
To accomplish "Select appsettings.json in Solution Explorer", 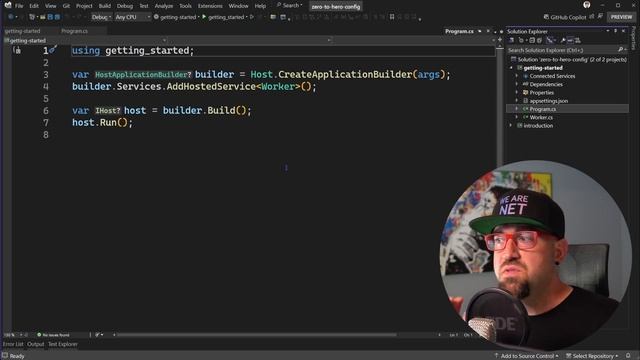I will coord(548,101).
